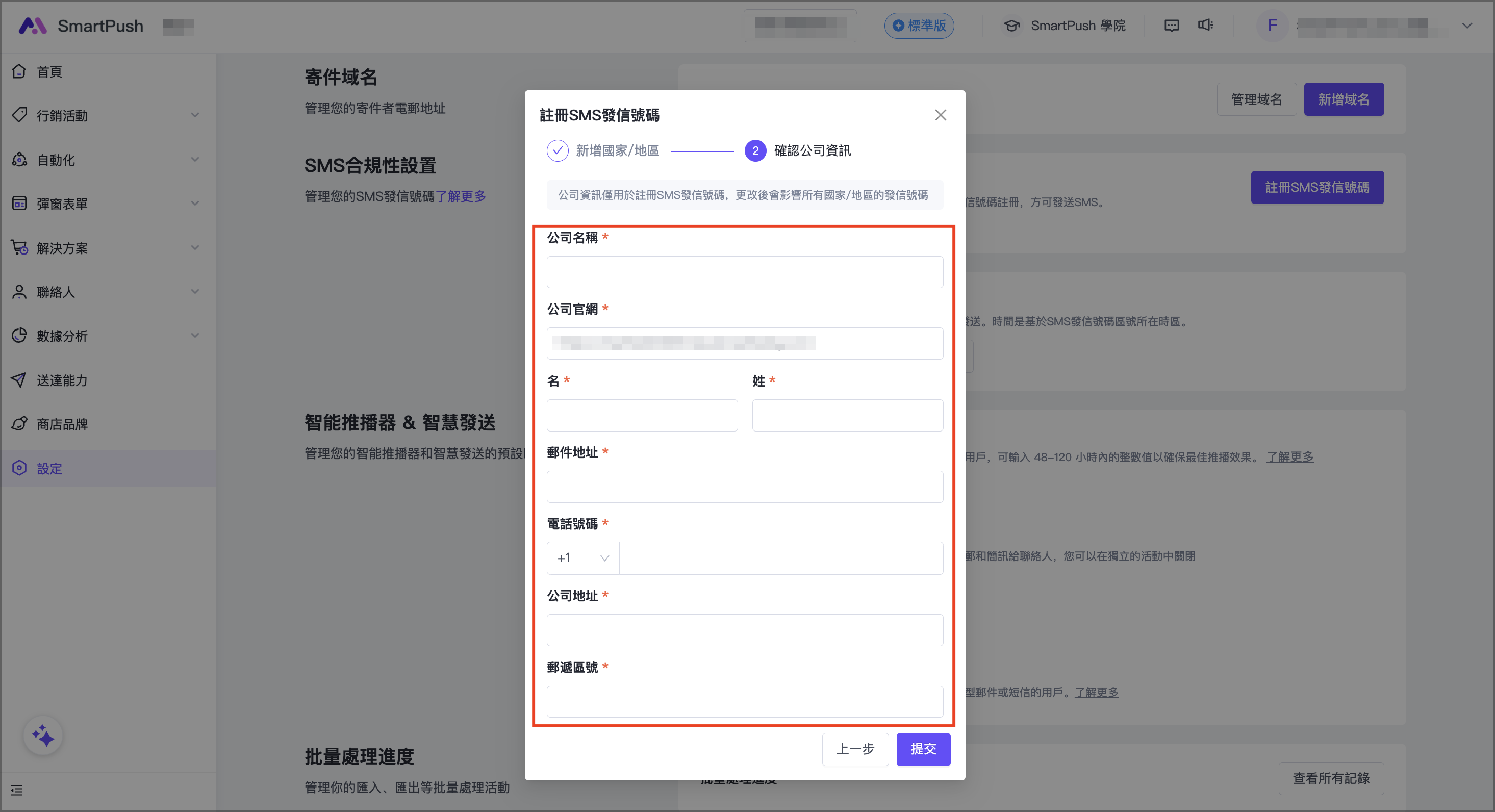Open the +1 country code dropdown
This screenshot has height=812, width=1495.
pyautogui.click(x=582, y=558)
